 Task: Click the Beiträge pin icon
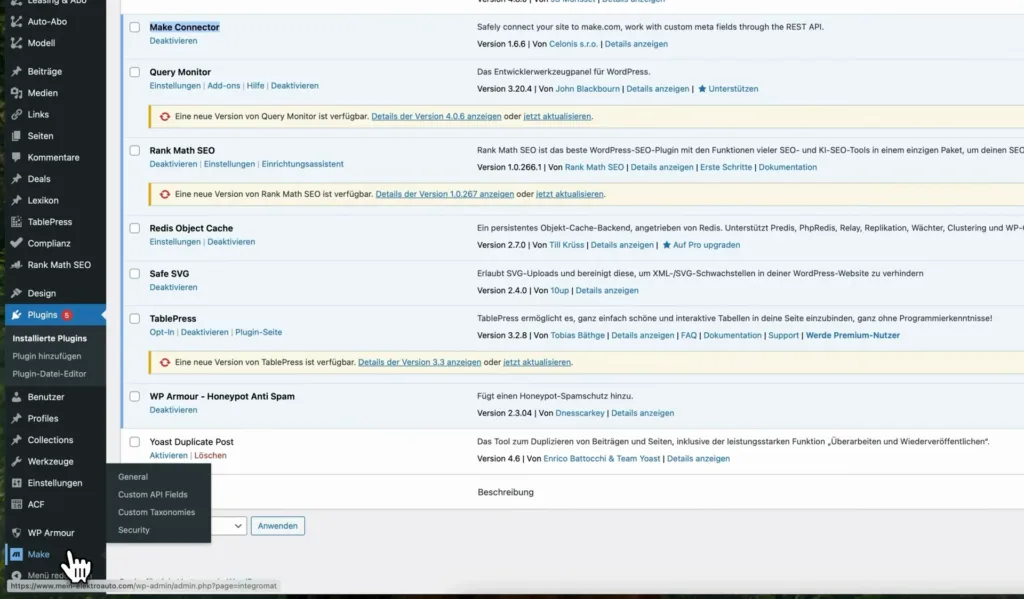coord(16,71)
